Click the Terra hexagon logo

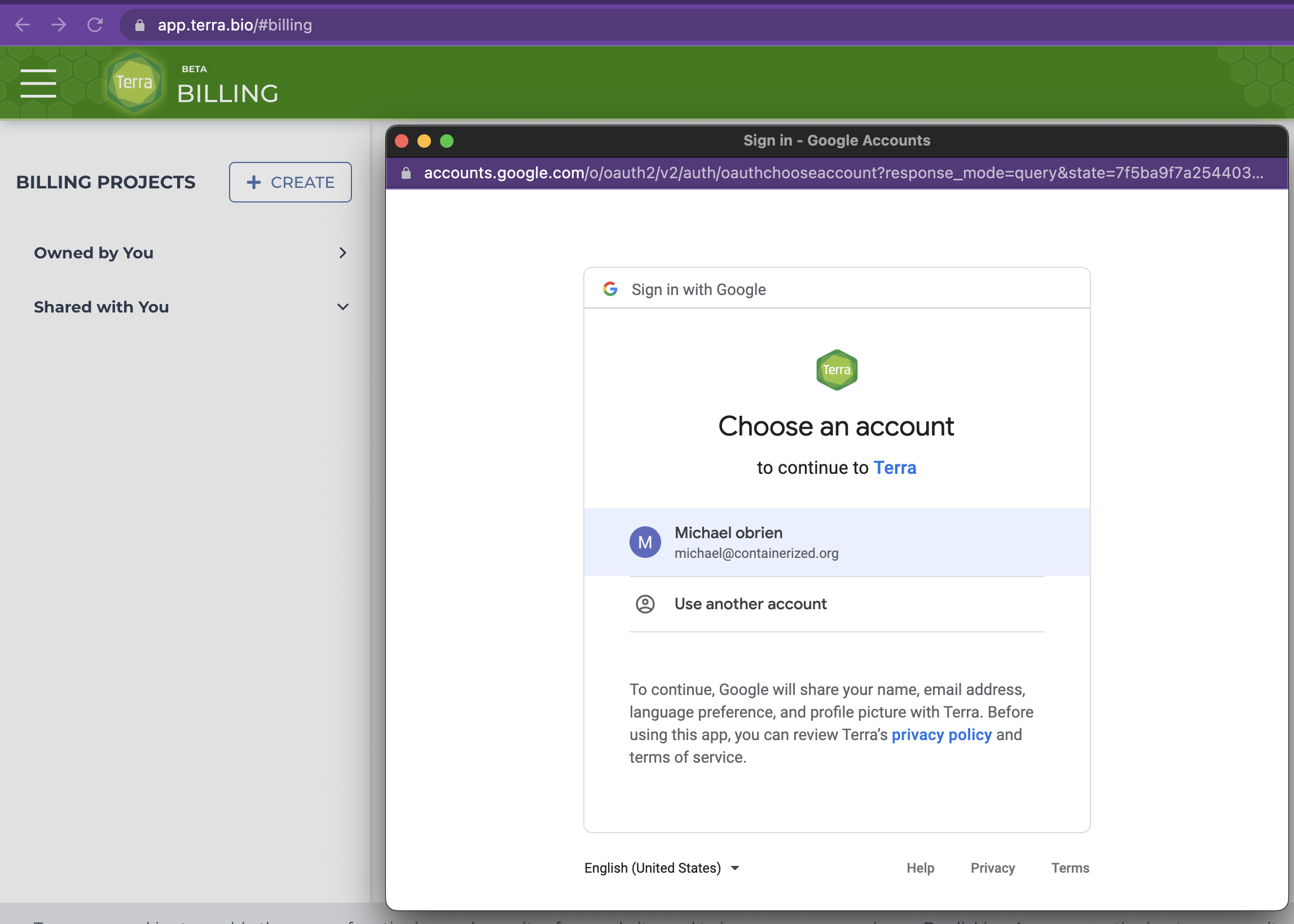(134, 81)
